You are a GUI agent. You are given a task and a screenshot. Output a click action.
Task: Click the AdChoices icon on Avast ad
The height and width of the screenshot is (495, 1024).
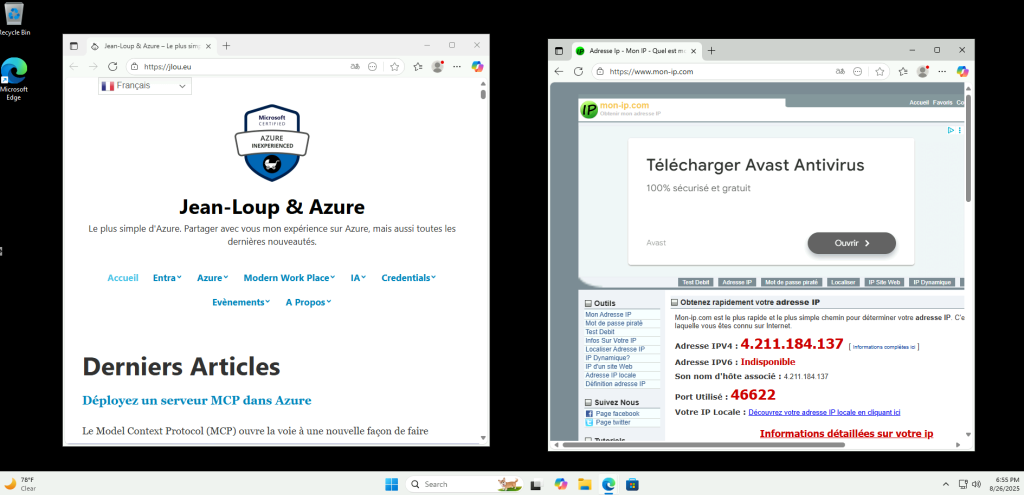[952, 131]
